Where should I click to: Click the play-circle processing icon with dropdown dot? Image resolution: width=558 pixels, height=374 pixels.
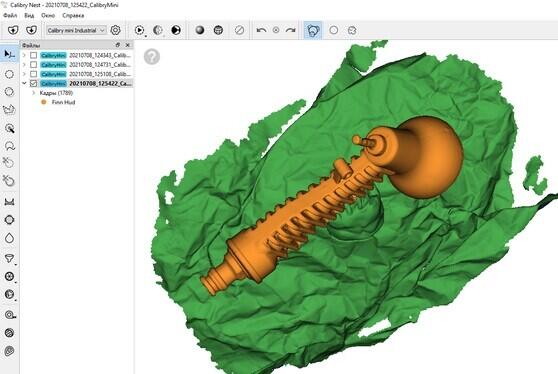pyautogui.click(x=140, y=30)
